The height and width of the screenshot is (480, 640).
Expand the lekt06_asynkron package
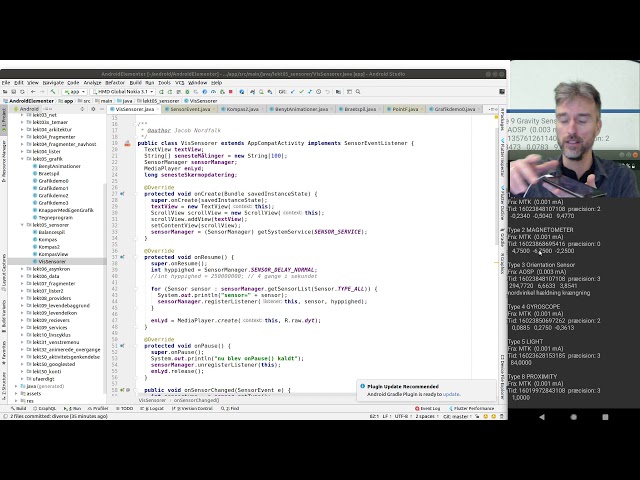click(x=22, y=269)
